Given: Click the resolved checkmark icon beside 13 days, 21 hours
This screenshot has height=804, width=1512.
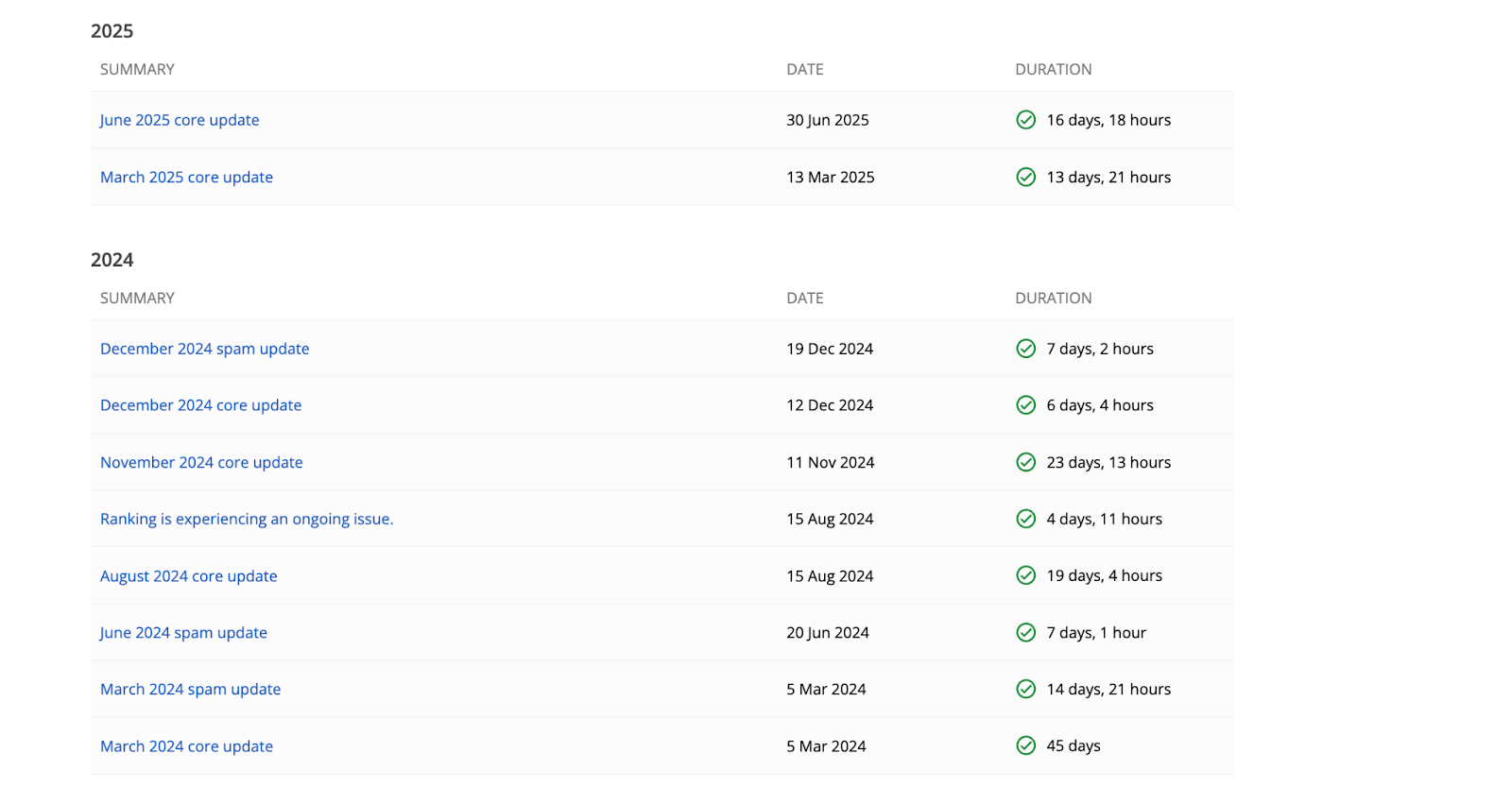Looking at the screenshot, I should click(1025, 177).
